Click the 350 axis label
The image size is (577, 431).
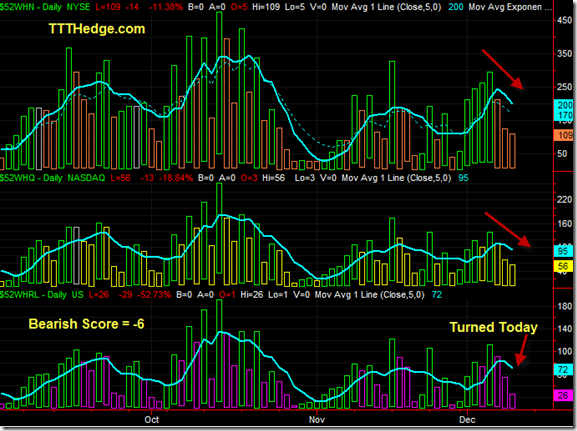point(564,54)
